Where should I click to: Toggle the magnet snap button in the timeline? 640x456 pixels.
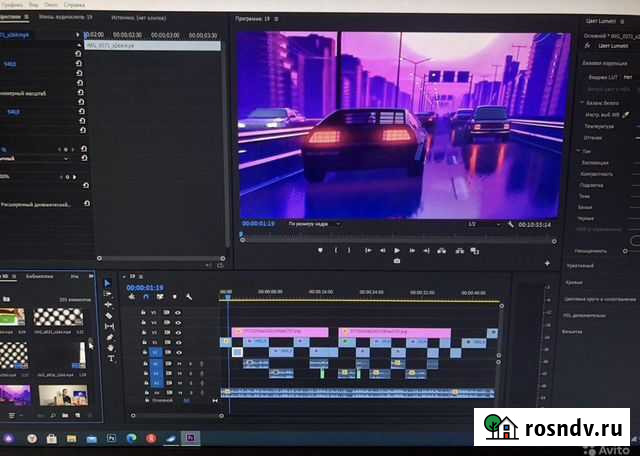click(x=145, y=297)
